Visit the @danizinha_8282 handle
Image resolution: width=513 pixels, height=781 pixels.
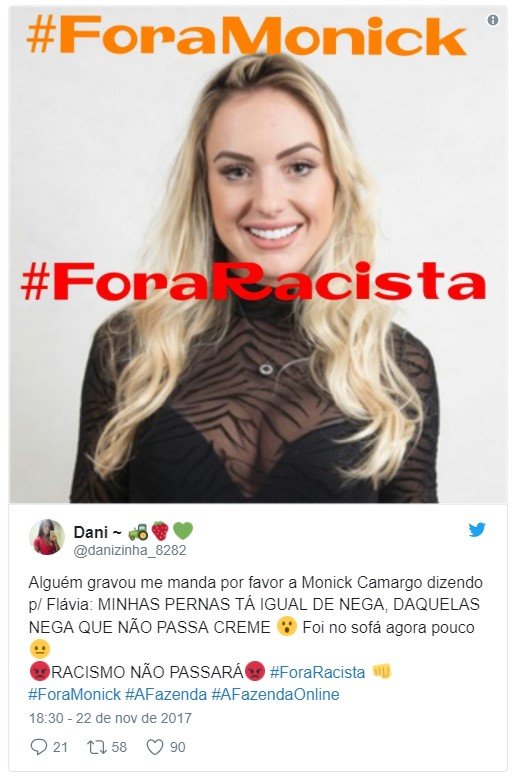pyautogui.click(x=130, y=550)
